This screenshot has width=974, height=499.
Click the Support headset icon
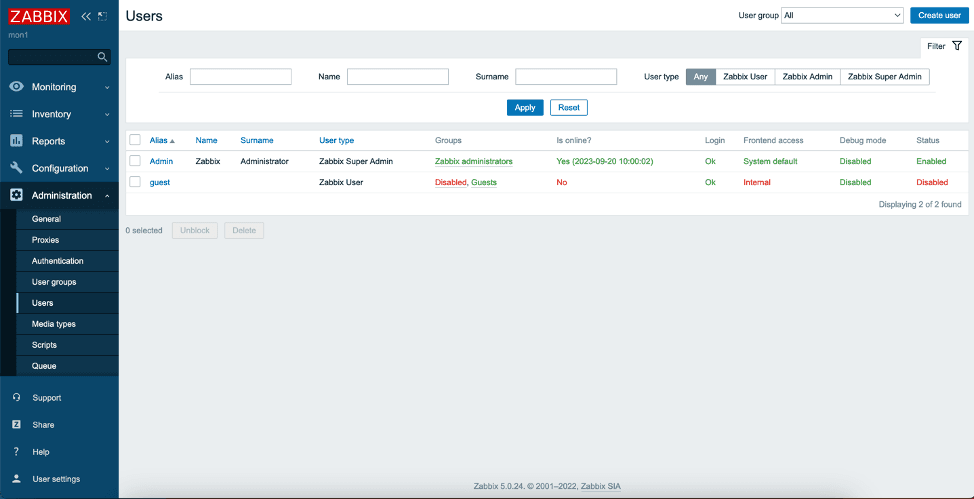tap(17, 398)
